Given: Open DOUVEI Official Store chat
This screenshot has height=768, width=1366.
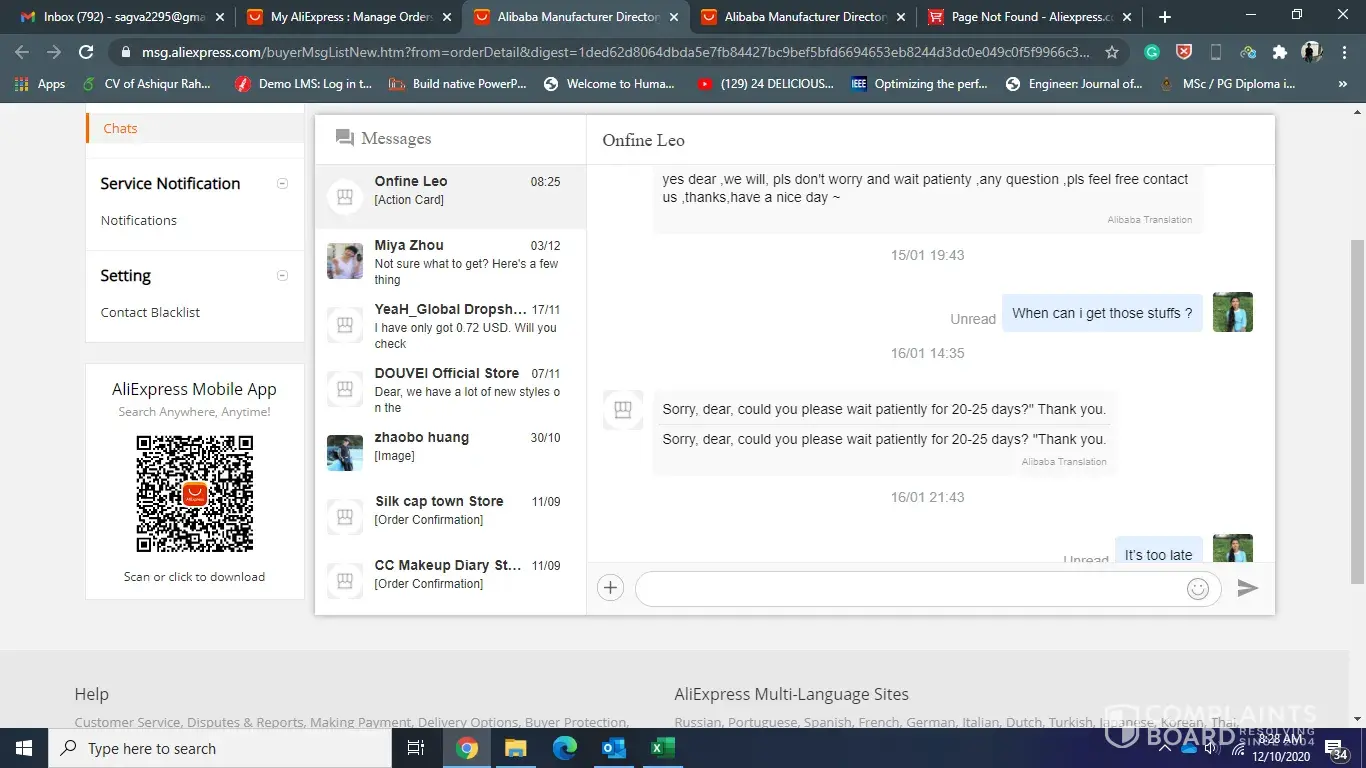Looking at the screenshot, I should (450, 389).
